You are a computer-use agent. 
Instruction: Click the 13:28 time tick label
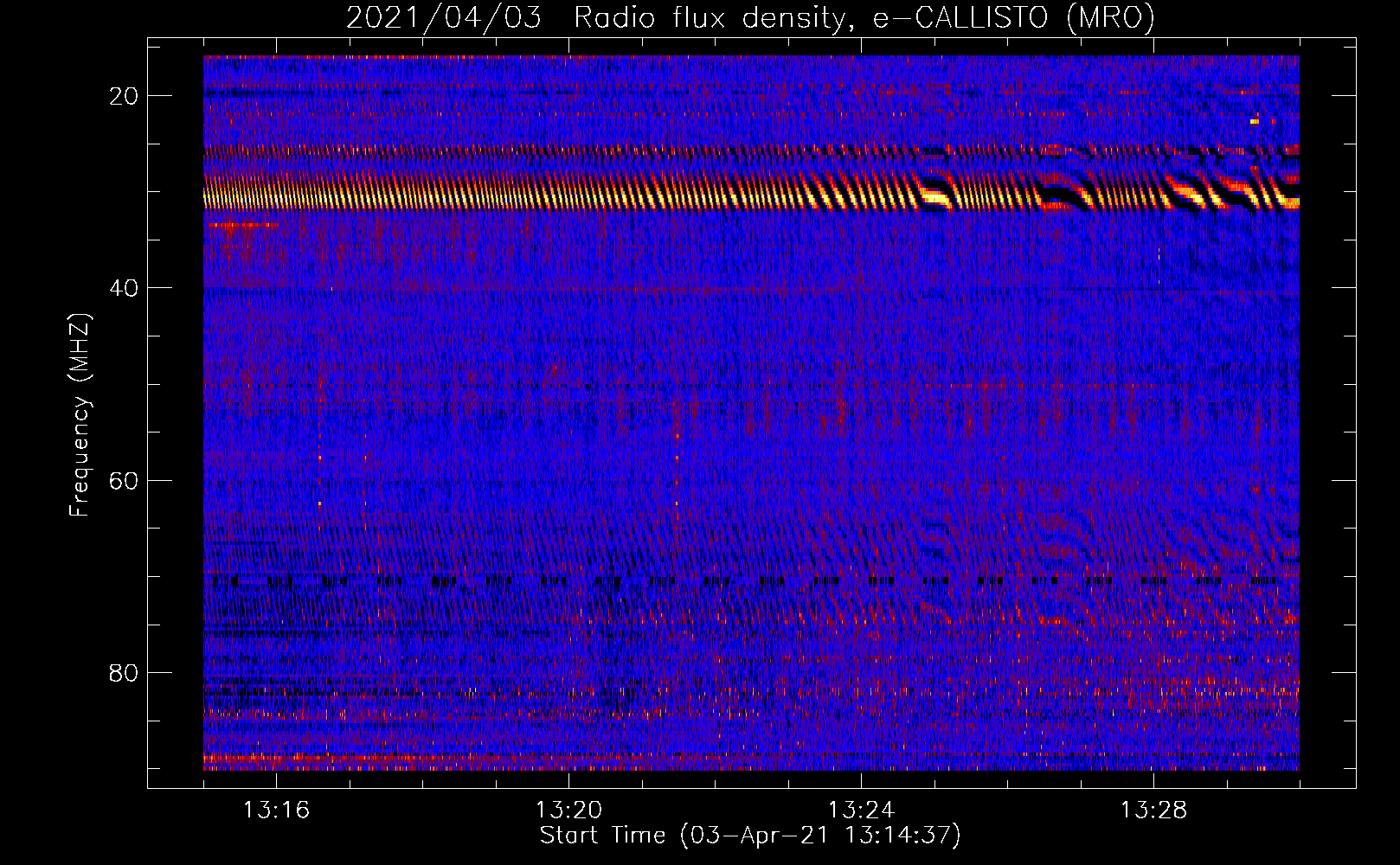(x=1153, y=811)
